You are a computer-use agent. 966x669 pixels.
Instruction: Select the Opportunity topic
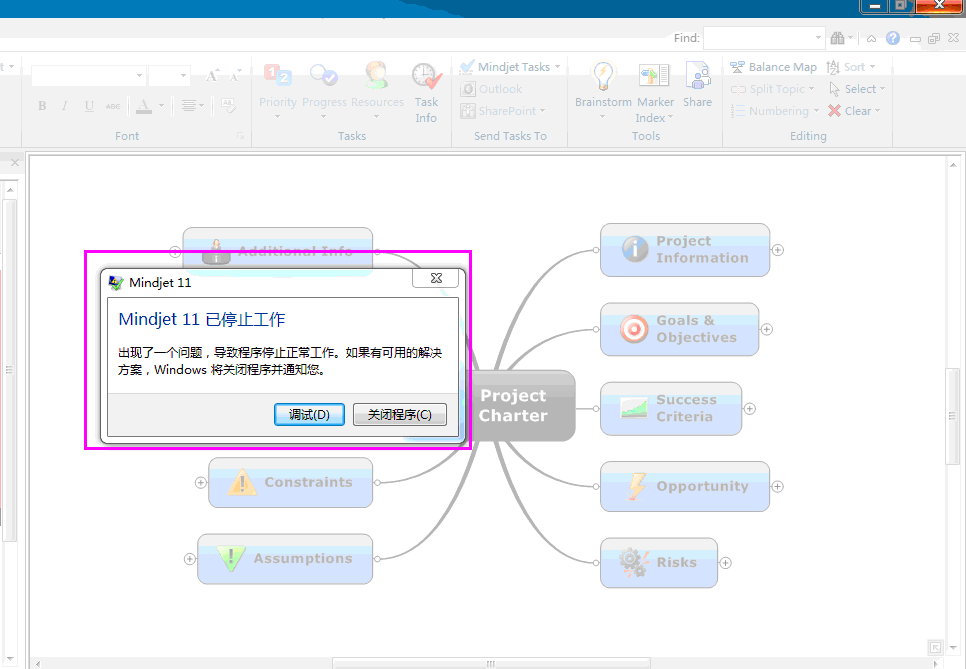(685, 486)
